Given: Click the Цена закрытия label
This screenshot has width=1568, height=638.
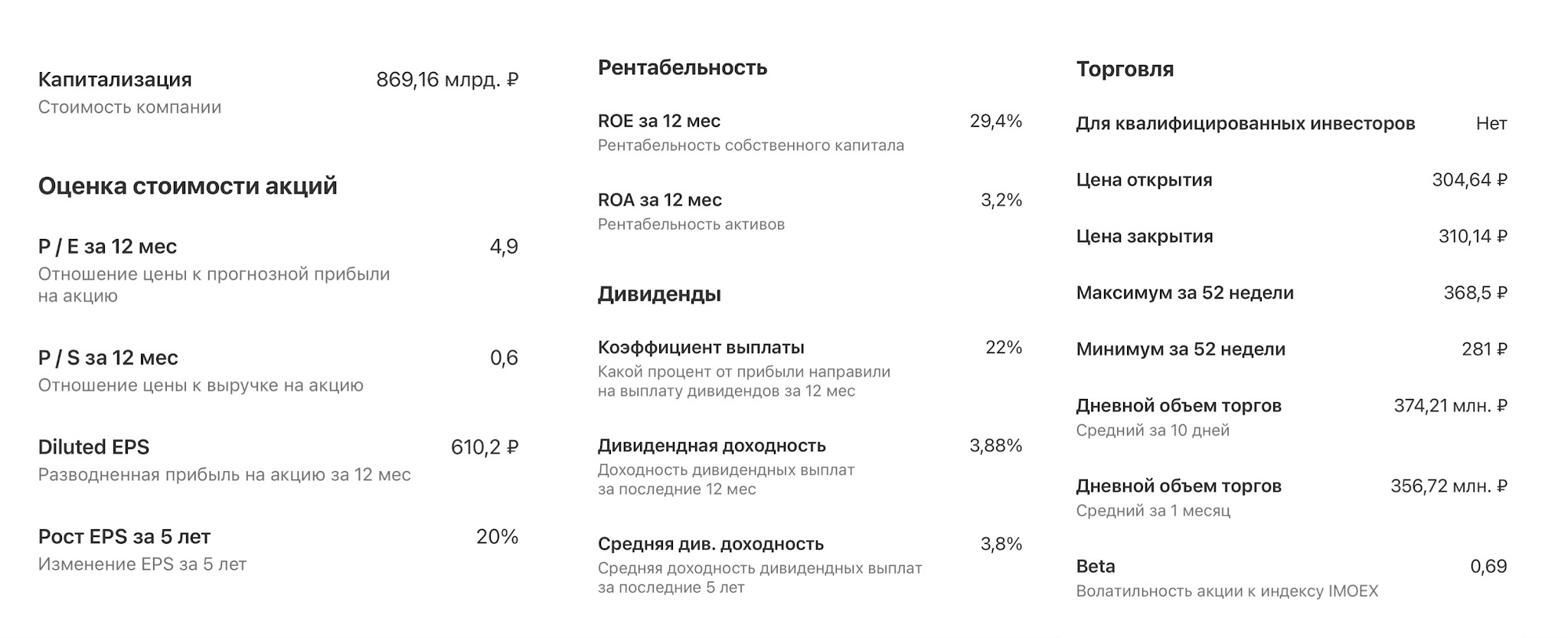Looking at the screenshot, I should 1145,237.
